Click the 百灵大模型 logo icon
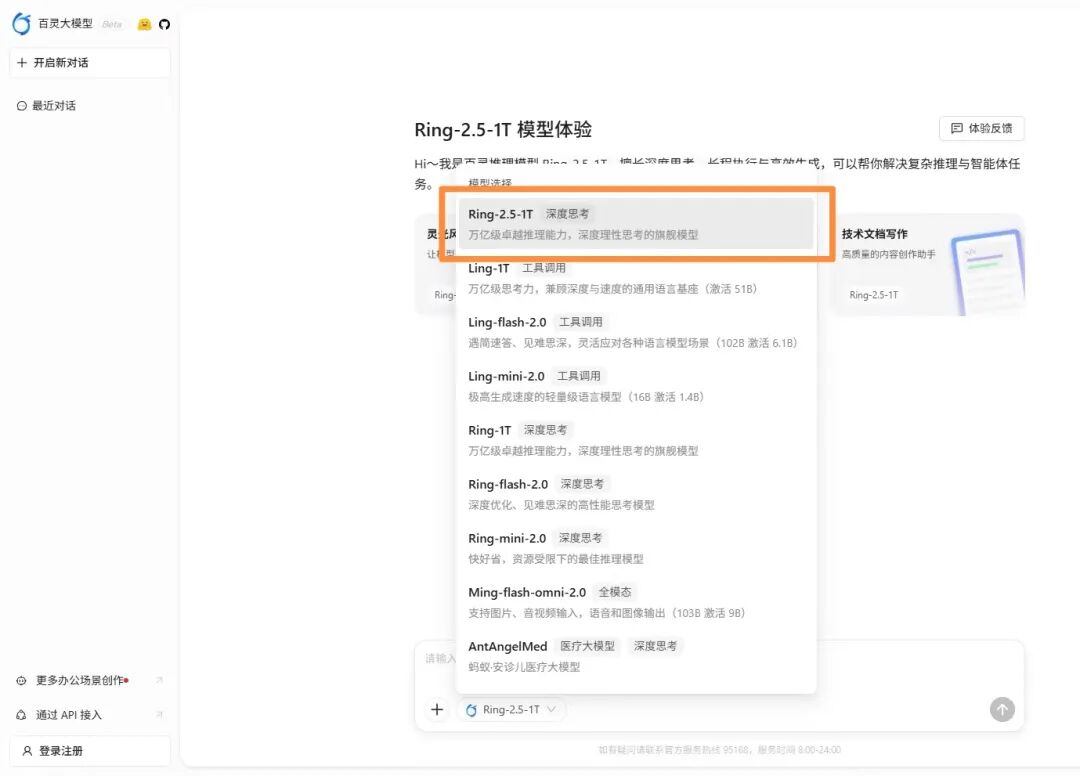 [x=21, y=24]
